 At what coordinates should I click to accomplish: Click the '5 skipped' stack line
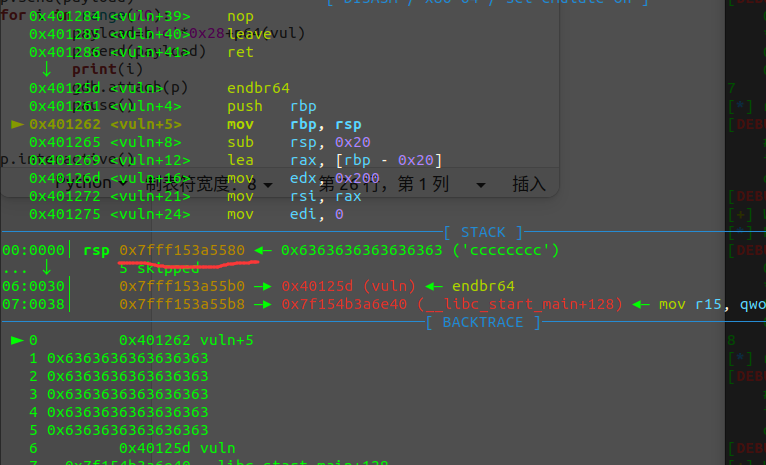(x=159, y=268)
